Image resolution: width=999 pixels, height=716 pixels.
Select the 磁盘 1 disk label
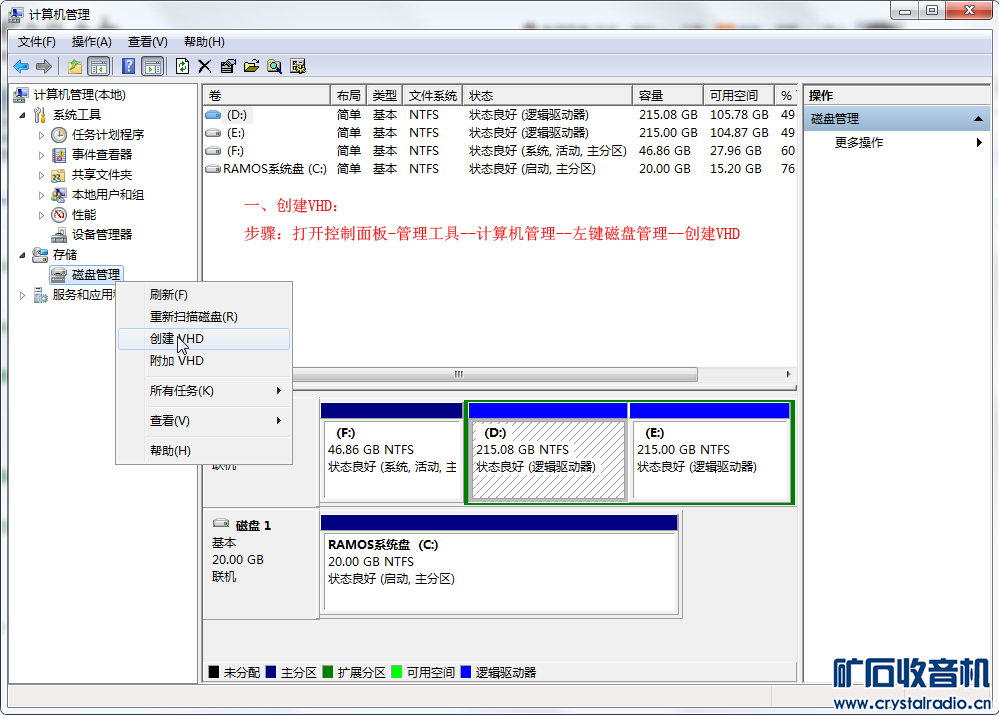coord(253,526)
